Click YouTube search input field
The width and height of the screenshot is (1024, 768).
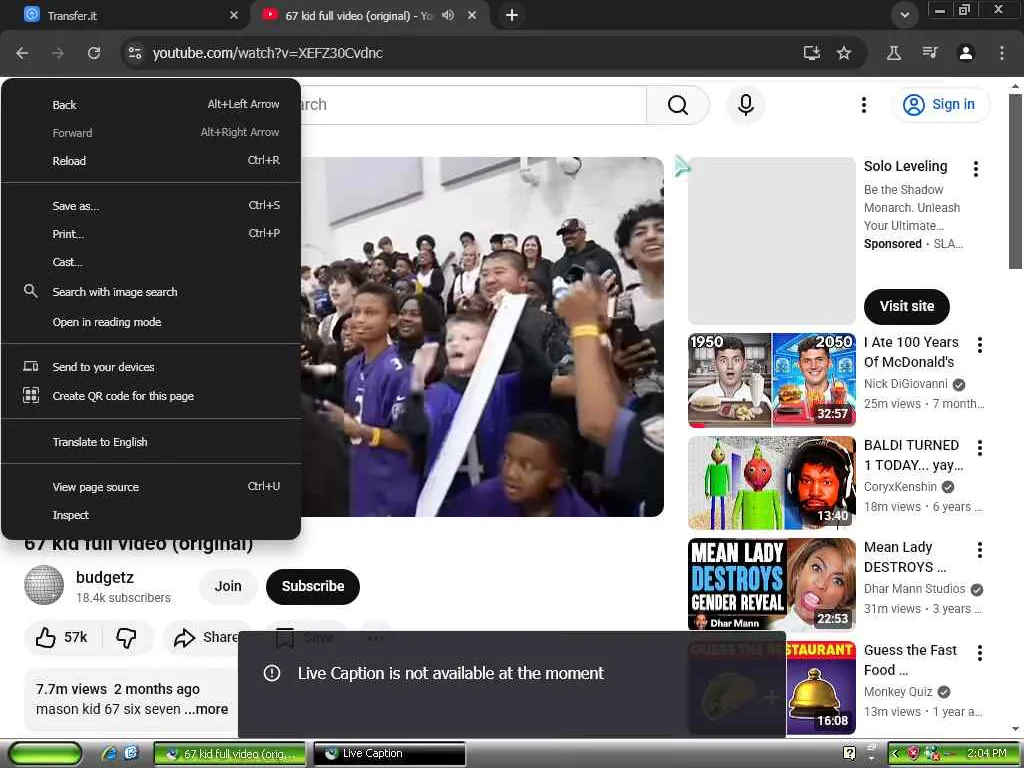click(473, 104)
